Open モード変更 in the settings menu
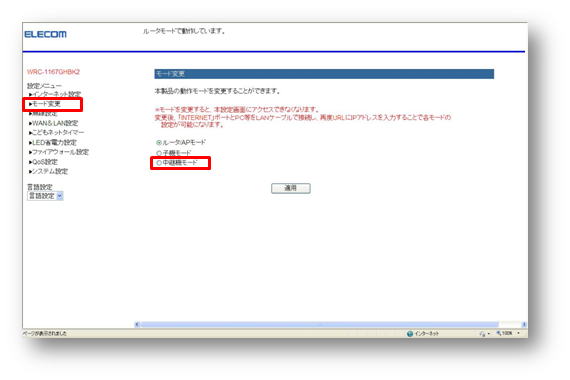The image size is (570, 380). pyautogui.click(x=45, y=104)
